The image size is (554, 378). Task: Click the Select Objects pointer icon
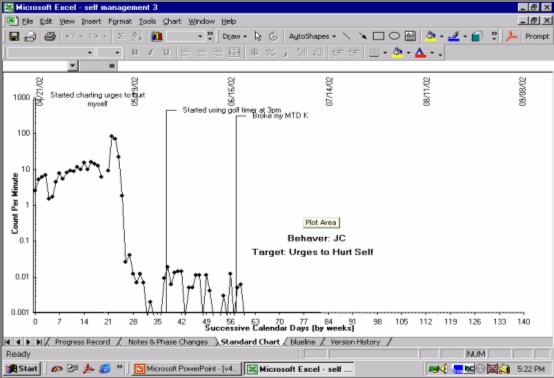(258, 36)
